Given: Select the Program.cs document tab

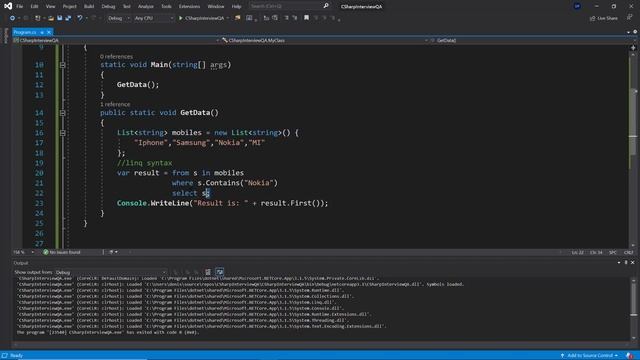Looking at the screenshot, I should (25, 32).
